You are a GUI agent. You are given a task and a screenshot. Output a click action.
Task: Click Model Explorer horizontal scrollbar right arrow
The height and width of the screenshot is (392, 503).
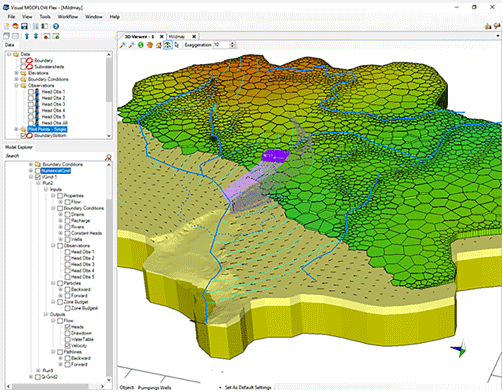point(102,387)
